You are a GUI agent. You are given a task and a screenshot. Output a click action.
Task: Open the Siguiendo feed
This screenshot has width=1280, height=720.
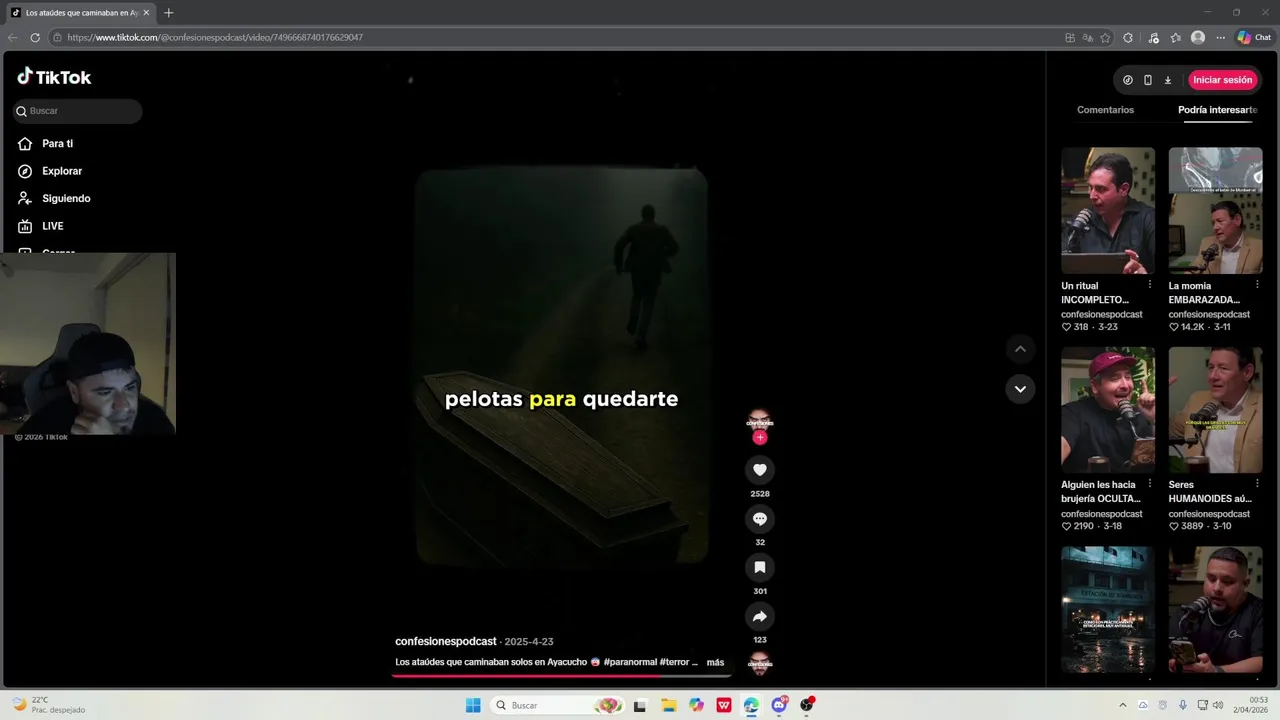[x=54, y=198]
